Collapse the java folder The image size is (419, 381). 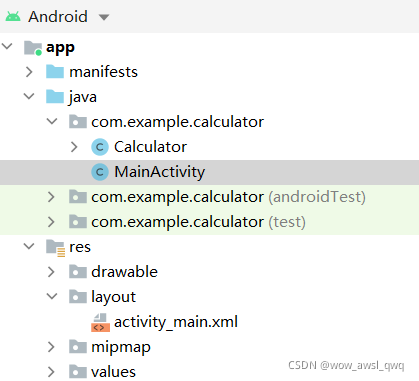click(x=29, y=96)
